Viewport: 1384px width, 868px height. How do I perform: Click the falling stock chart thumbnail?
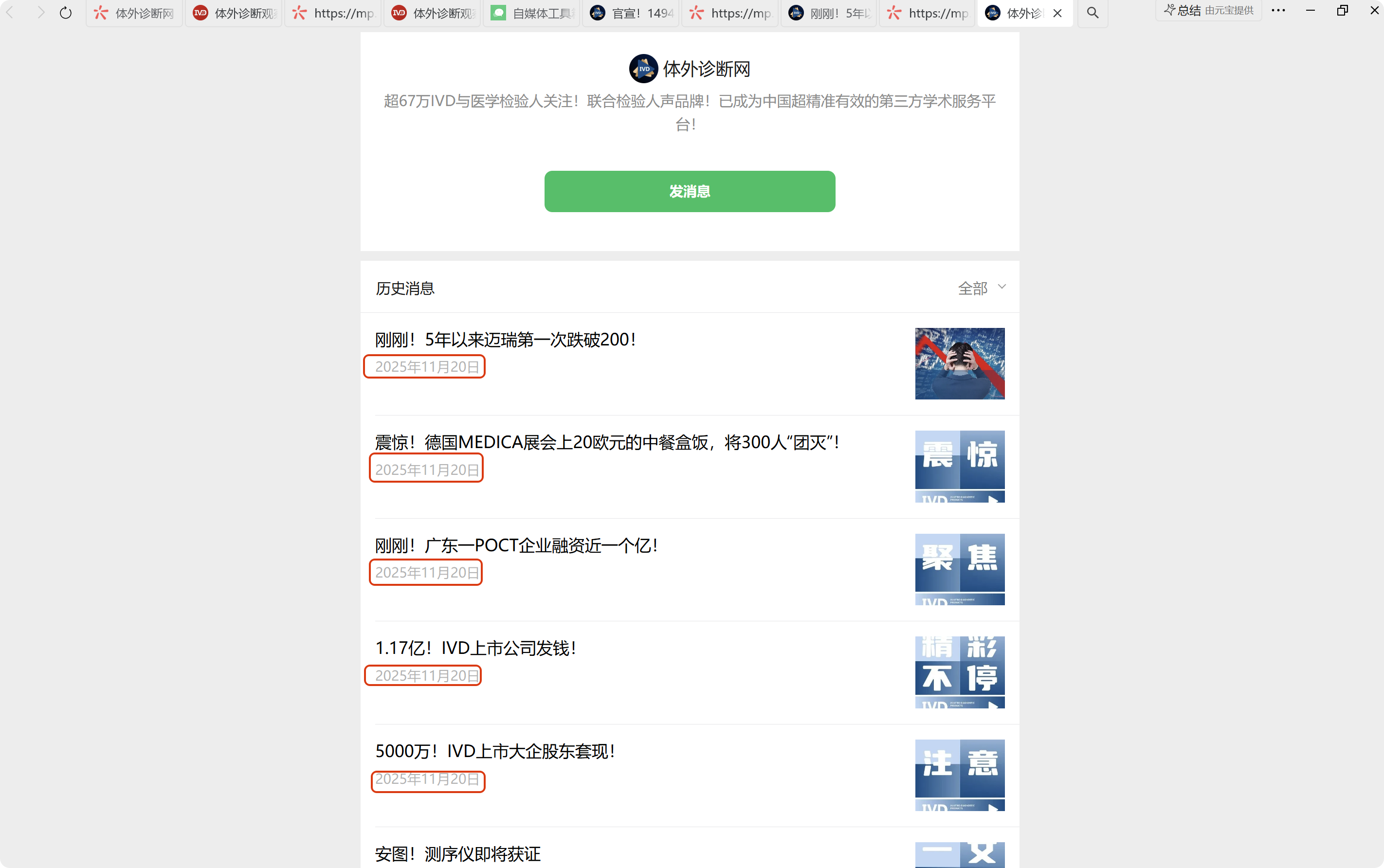pos(960,363)
